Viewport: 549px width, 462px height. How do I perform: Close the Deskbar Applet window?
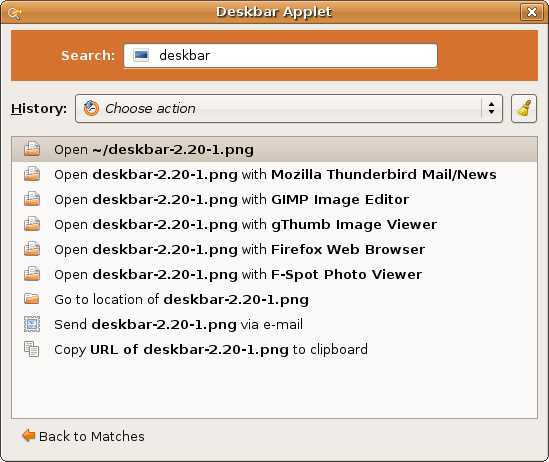pyautogui.click(x=531, y=12)
